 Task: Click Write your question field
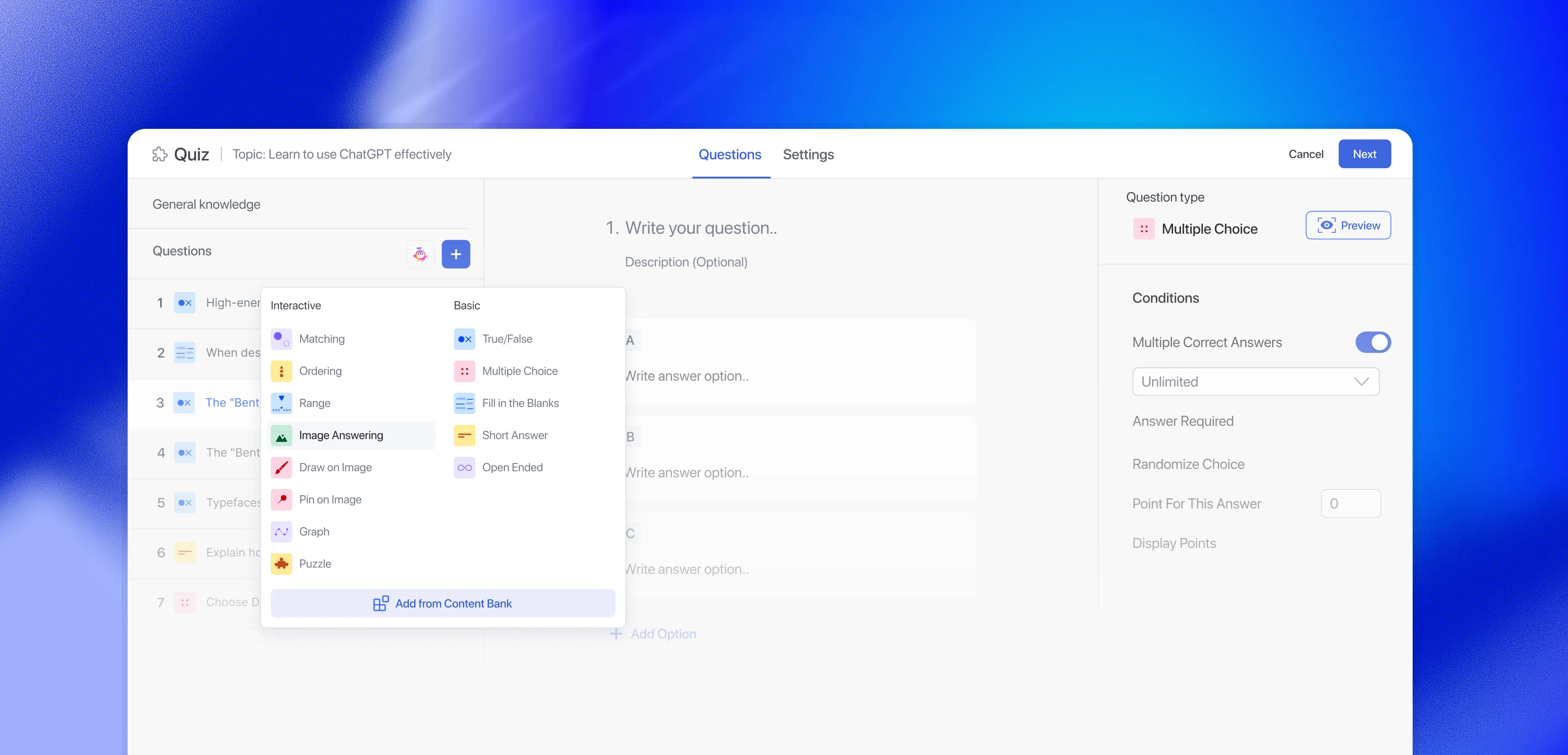[x=701, y=228]
